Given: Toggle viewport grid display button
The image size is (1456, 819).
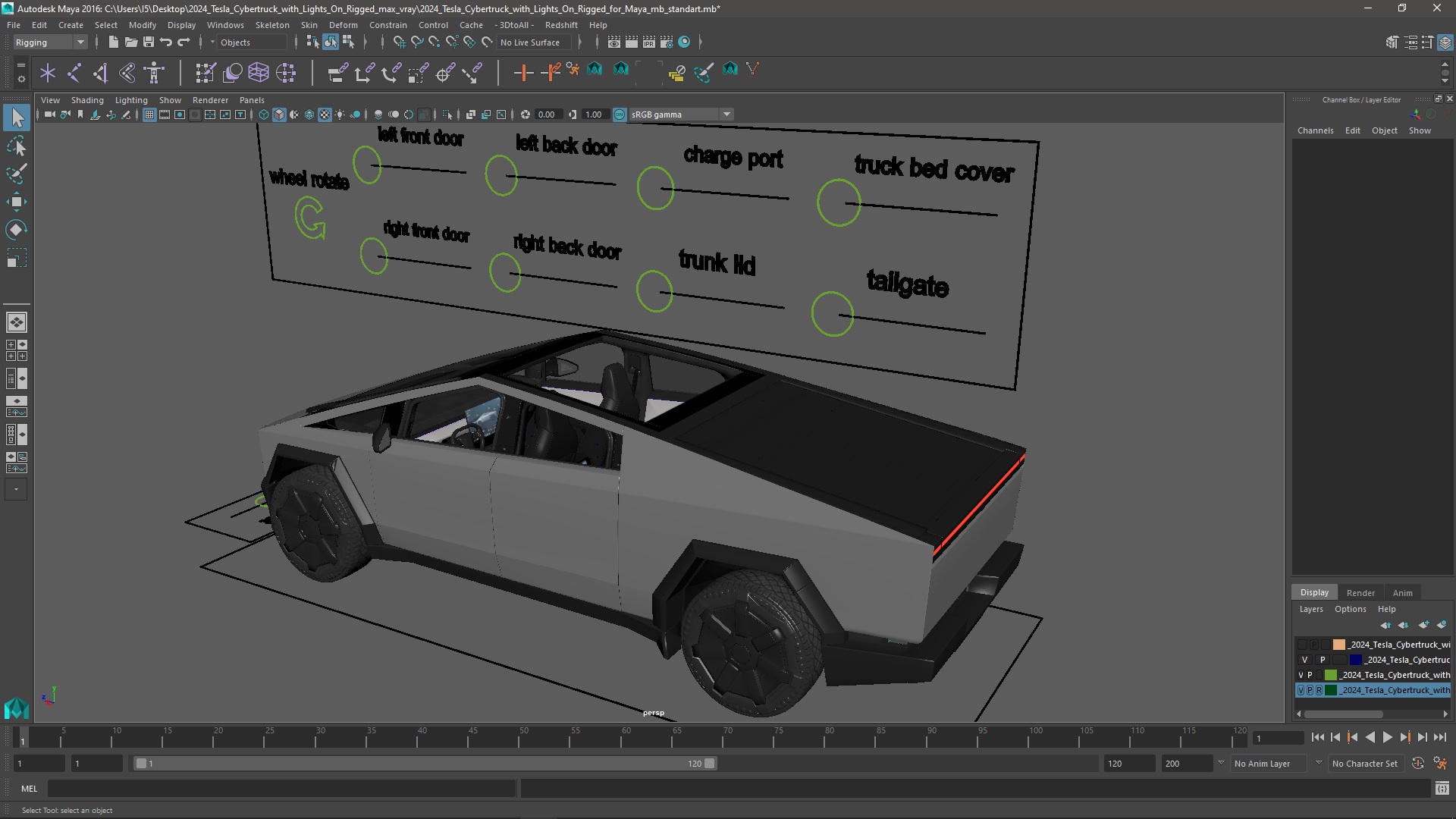Looking at the screenshot, I should coord(149,115).
